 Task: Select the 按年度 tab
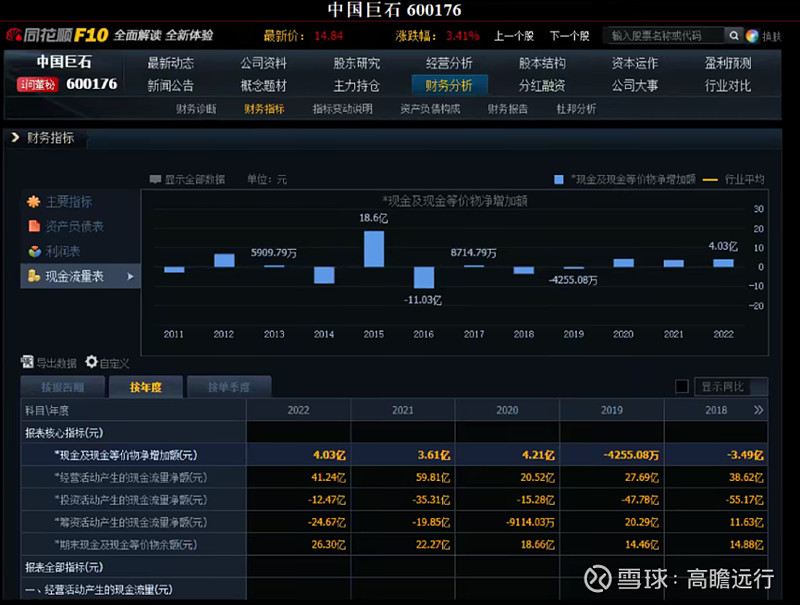click(x=145, y=387)
